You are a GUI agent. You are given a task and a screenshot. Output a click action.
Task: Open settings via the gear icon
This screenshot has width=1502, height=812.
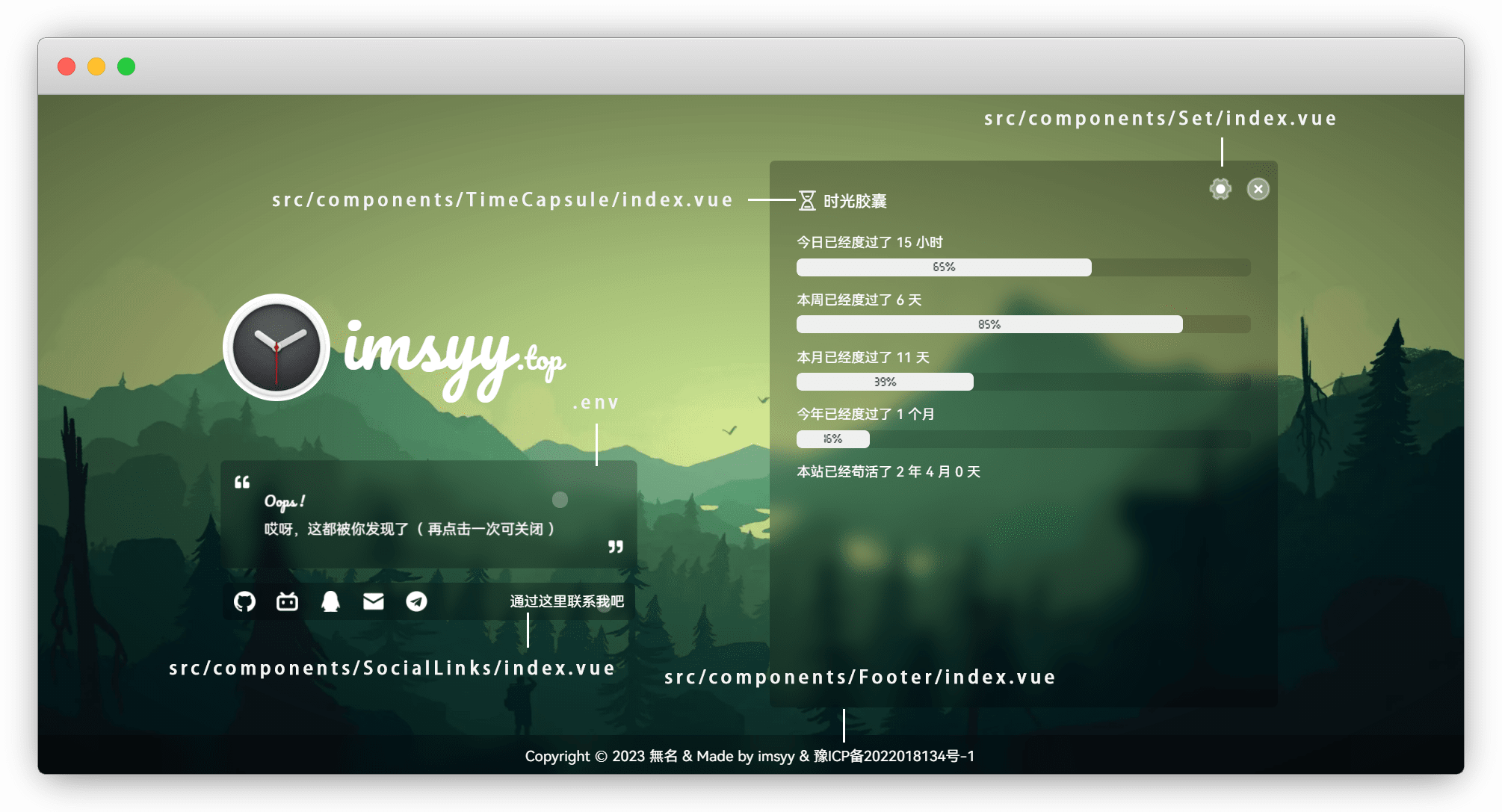pos(1220,189)
